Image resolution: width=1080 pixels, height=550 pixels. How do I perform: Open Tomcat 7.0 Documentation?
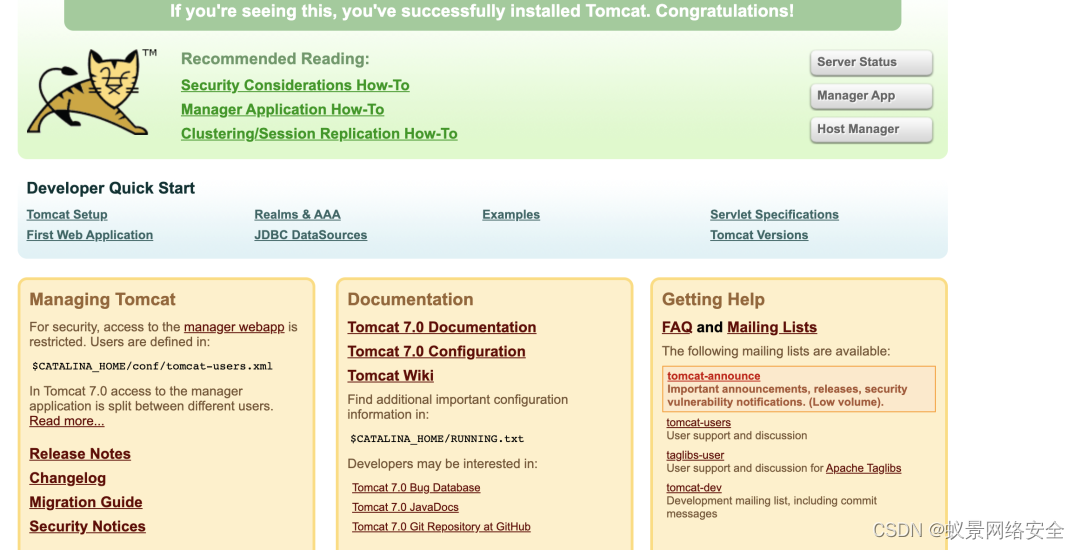click(x=442, y=328)
